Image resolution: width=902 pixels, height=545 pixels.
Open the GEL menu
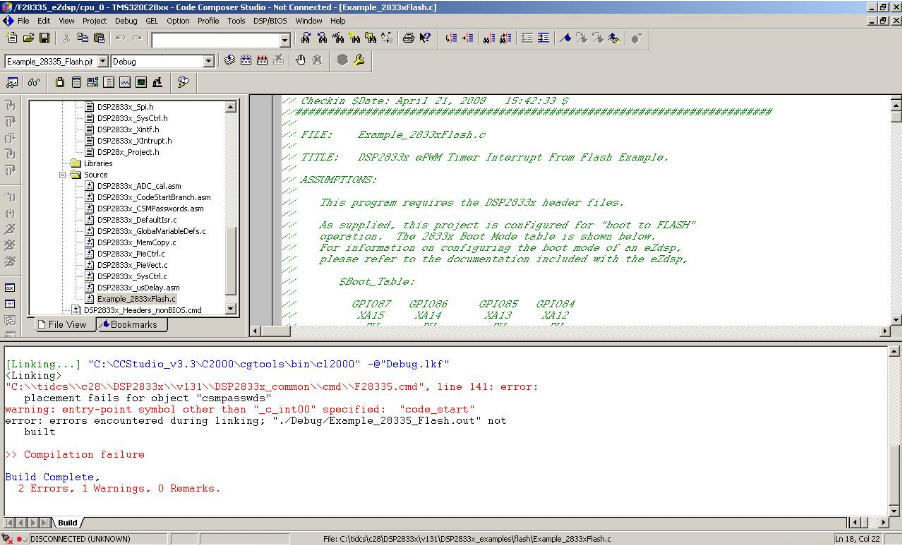click(x=151, y=21)
